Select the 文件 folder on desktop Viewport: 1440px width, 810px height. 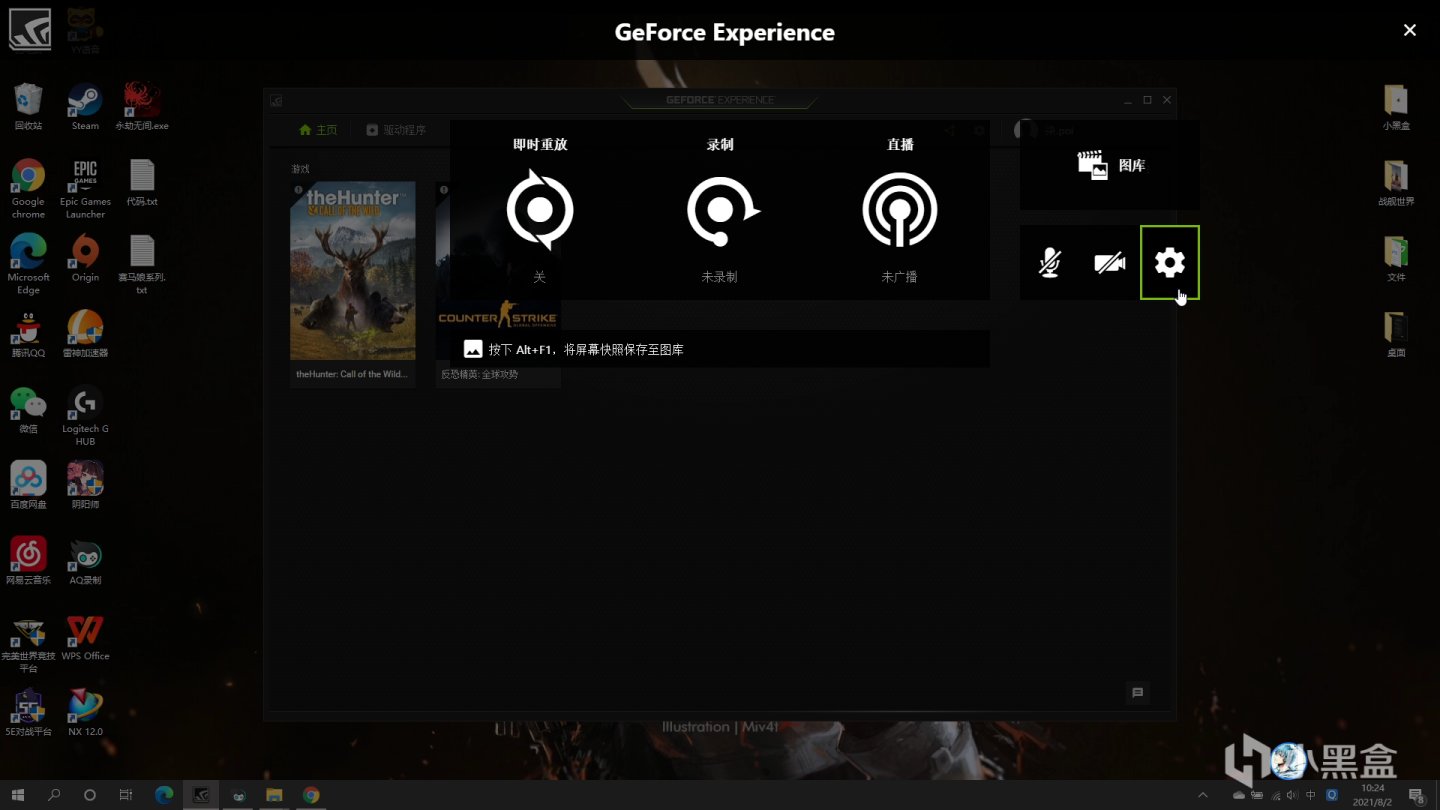point(1396,259)
